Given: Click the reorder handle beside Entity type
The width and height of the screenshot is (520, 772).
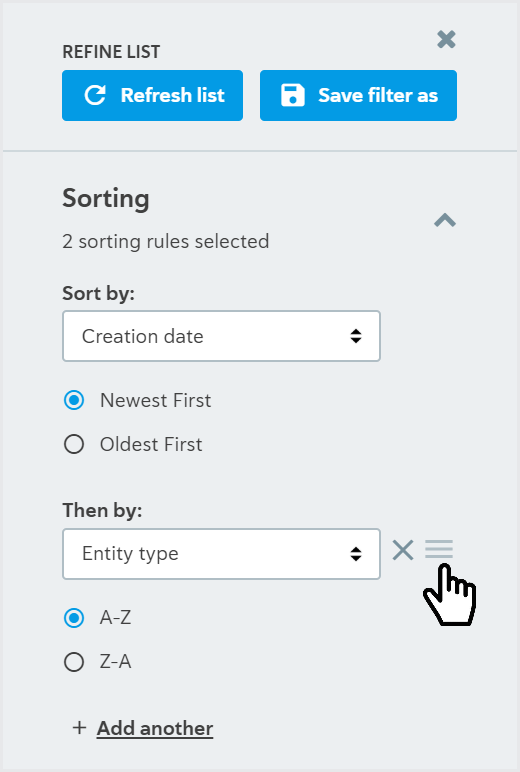Looking at the screenshot, I should click(439, 549).
